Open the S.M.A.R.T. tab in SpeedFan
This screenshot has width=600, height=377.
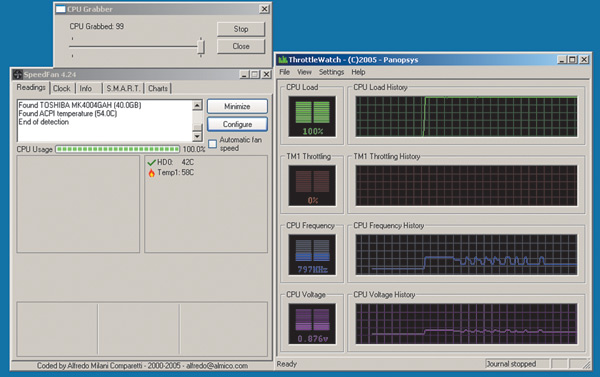click(123, 88)
